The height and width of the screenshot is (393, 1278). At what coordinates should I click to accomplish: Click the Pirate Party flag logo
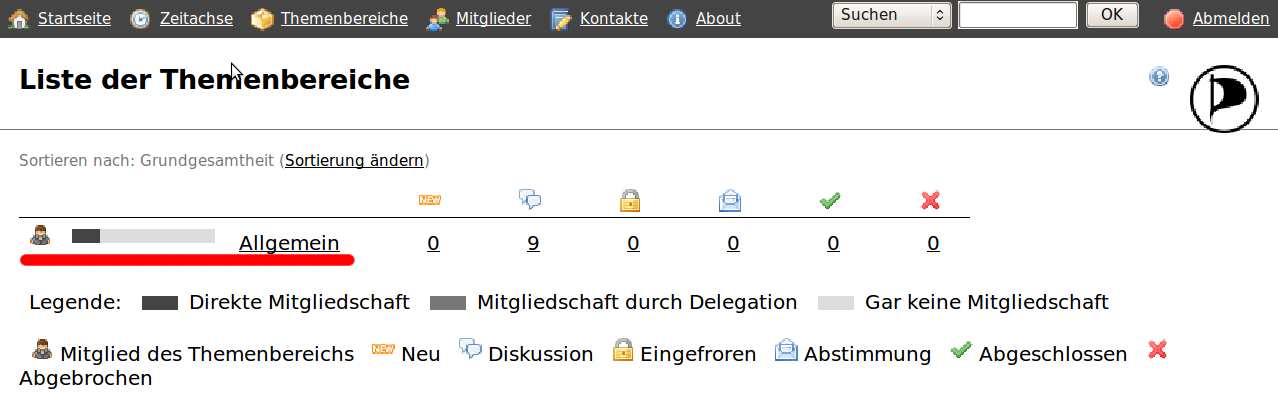(x=1224, y=97)
